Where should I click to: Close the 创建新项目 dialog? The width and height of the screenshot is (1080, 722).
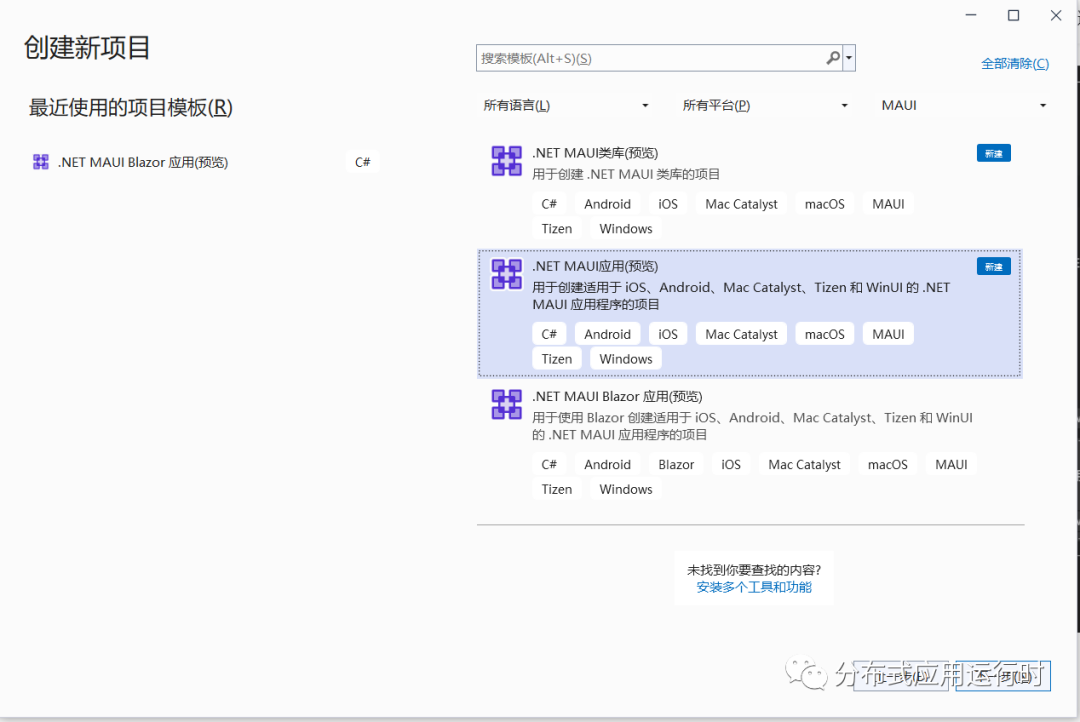pos(1056,15)
